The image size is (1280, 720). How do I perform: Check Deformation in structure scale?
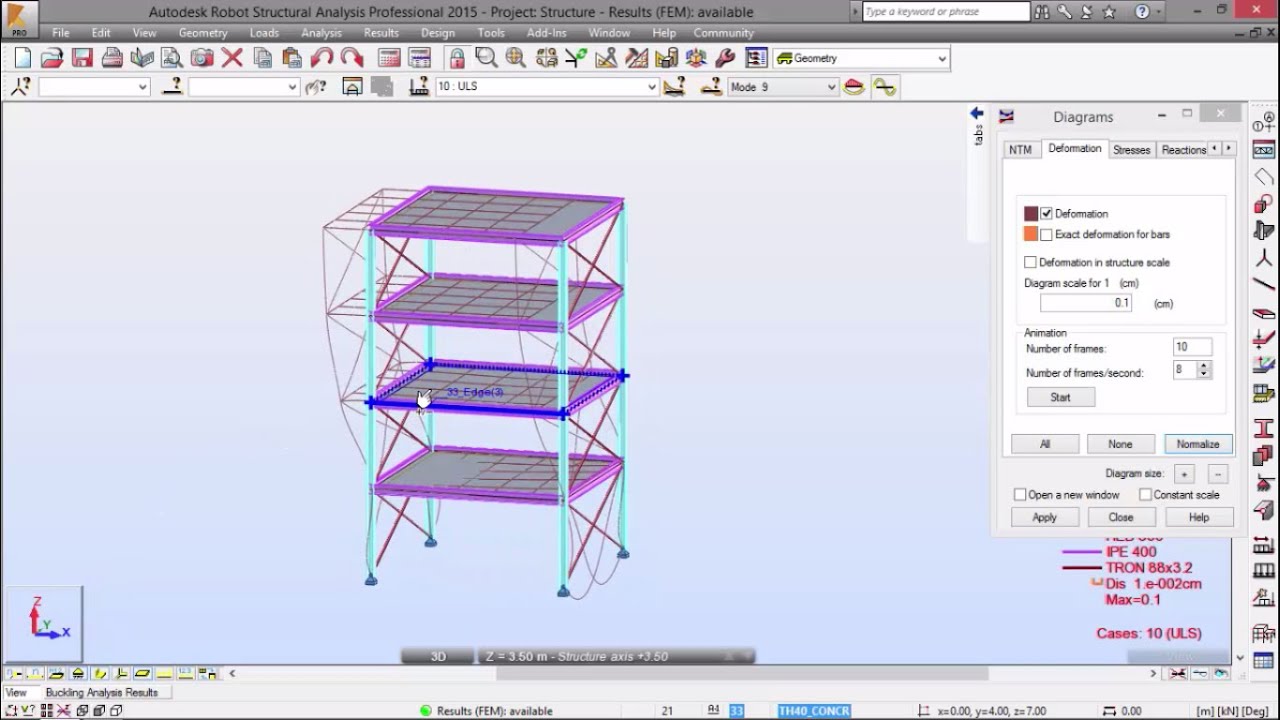click(1030, 262)
